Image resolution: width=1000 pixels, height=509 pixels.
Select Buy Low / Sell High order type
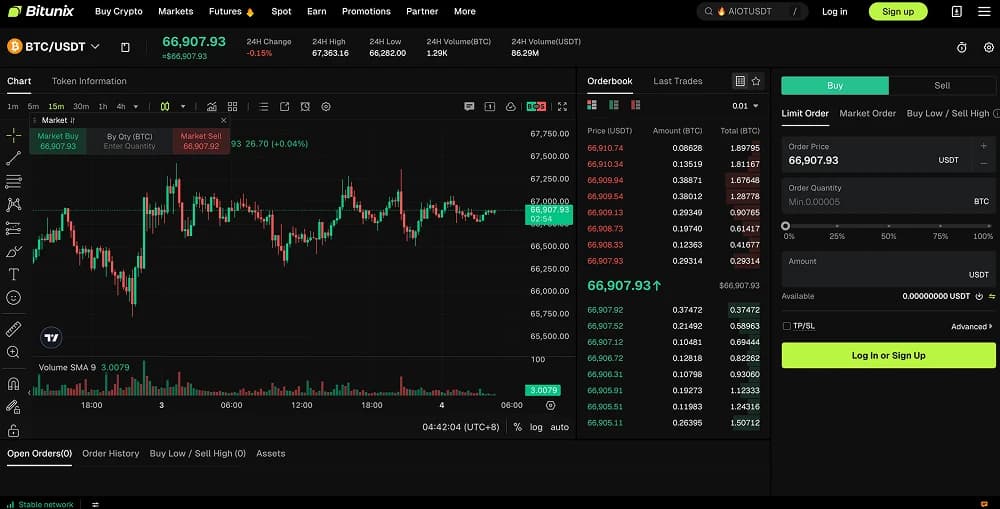click(948, 114)
